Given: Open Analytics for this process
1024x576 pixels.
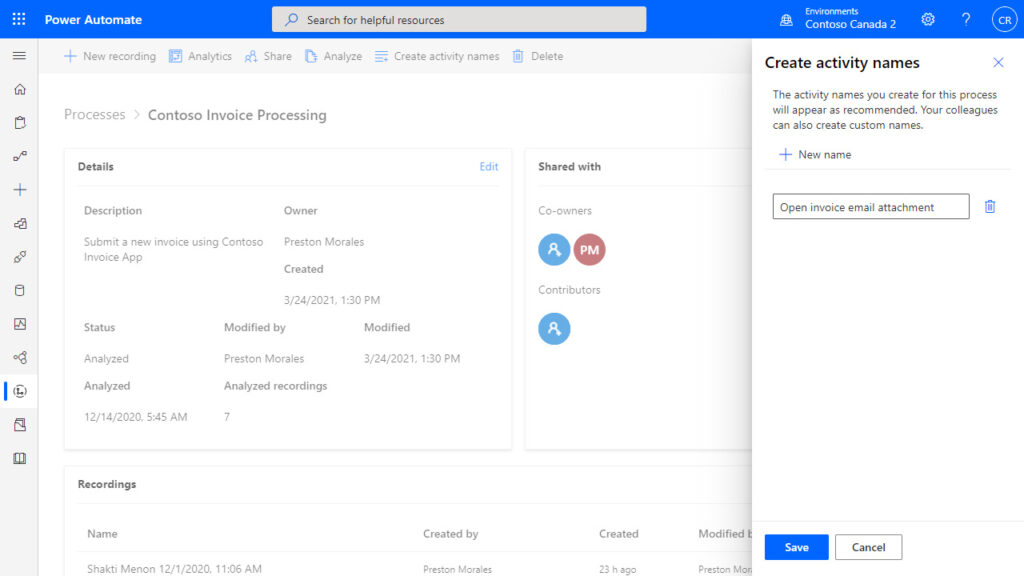Looking at the screenshot, I should click(200, 56).
